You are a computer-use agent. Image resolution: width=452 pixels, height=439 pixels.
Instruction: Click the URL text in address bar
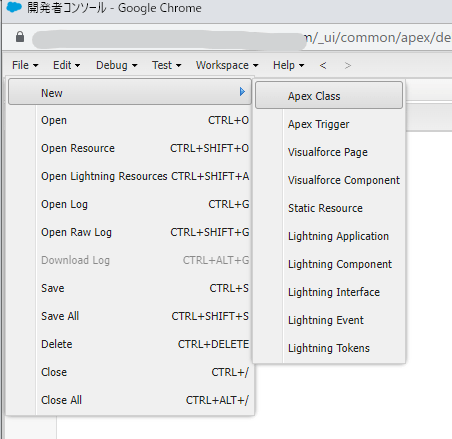[378, 37]
